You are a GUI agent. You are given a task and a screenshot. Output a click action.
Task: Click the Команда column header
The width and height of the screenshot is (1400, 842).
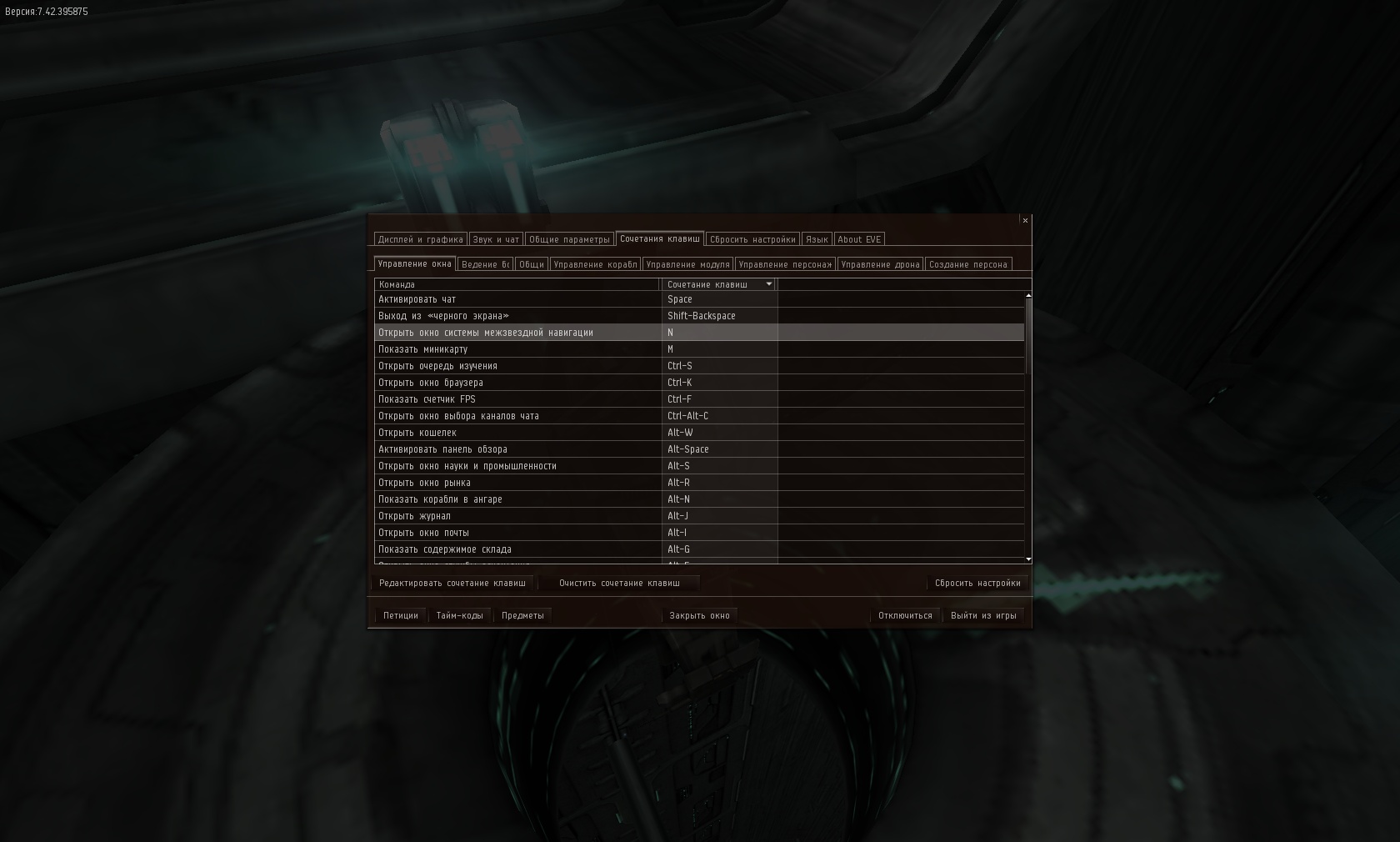tap(517, 284)
